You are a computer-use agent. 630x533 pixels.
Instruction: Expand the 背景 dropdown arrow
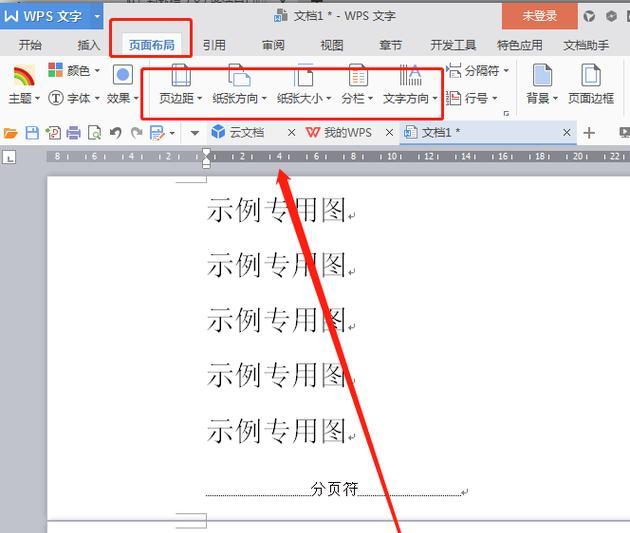pos(555,98)
